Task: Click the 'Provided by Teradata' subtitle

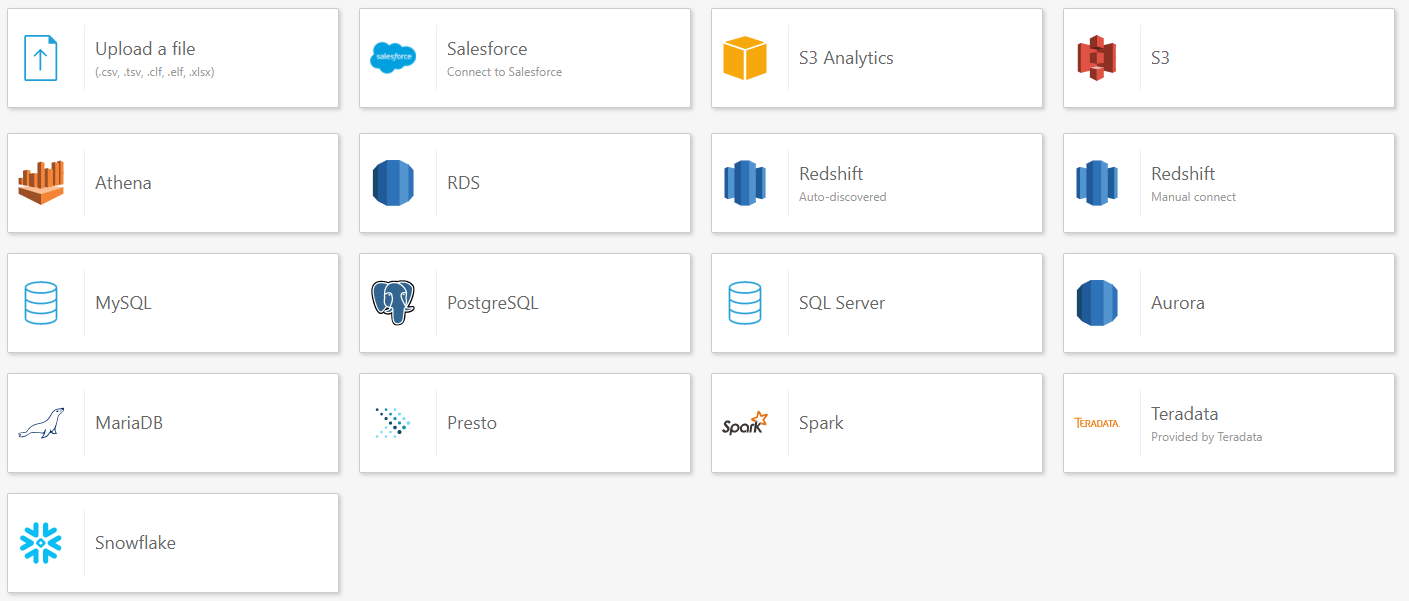Action: pos(1206,437)
